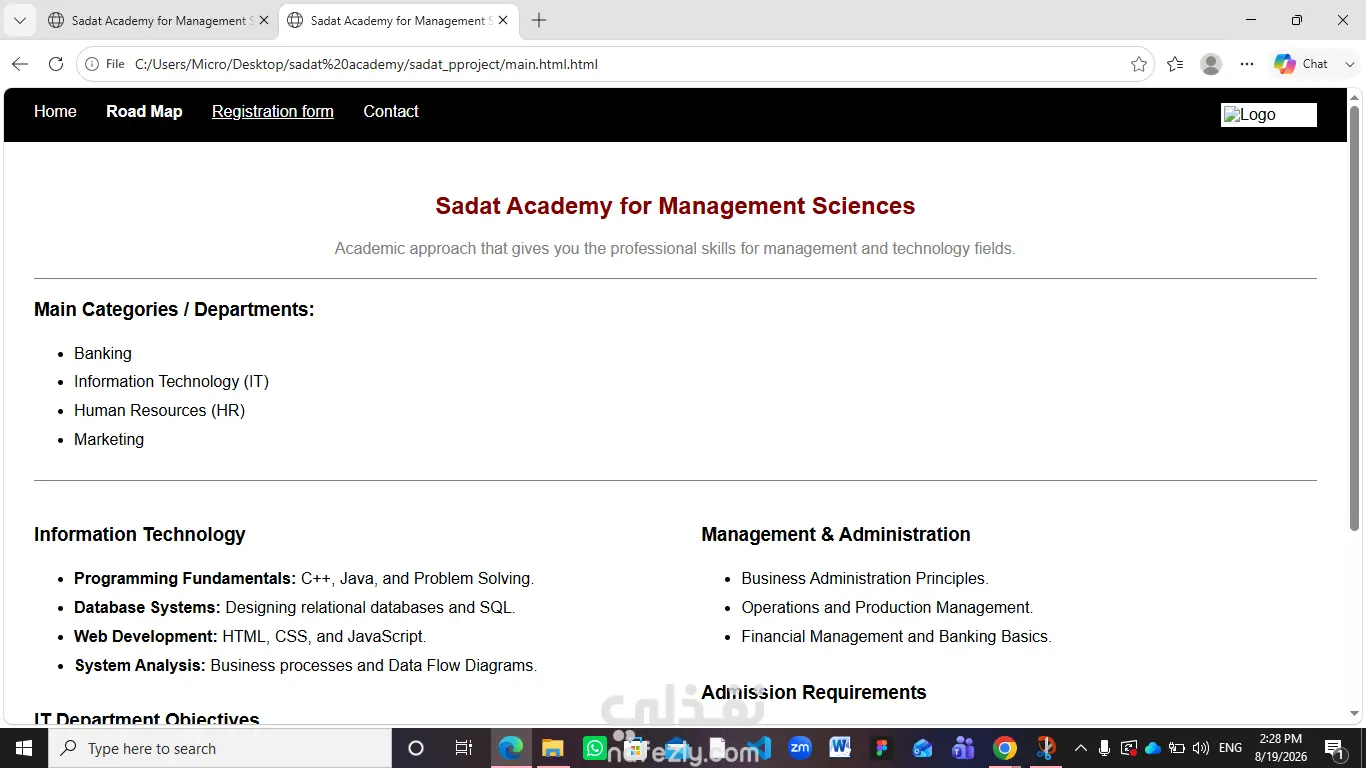Viewport: 1366px width, 768px height.
Task: Open the Windows Start menu
Action: (x=24, y=748)
